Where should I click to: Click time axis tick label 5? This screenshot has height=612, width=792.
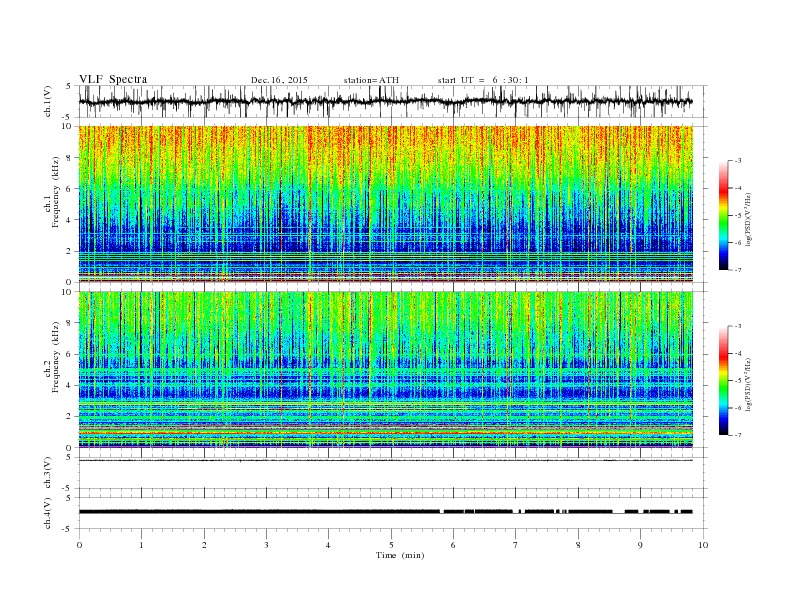[x=391, y=545]
